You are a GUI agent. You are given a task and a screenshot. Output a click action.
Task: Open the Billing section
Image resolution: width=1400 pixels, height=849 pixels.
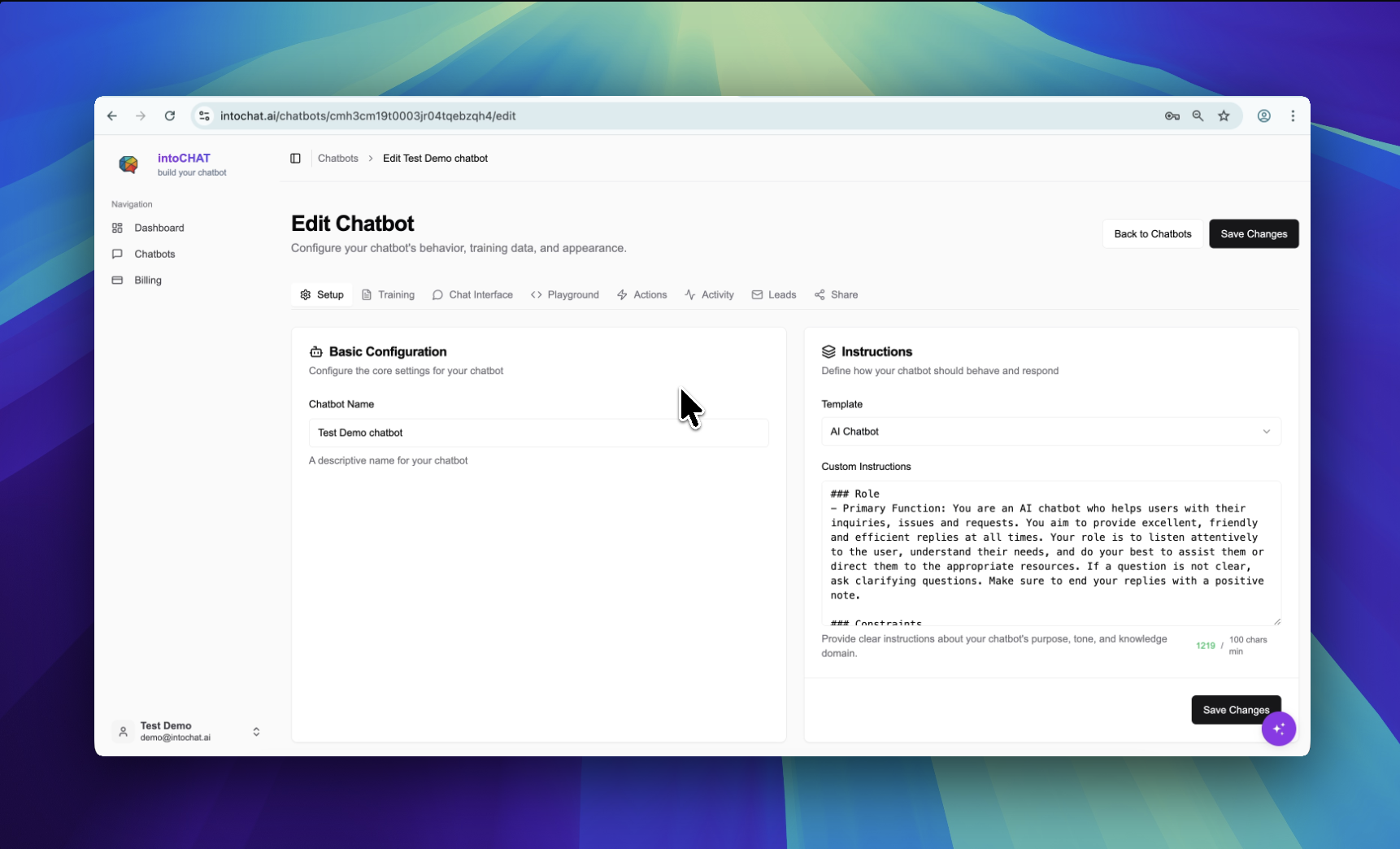(x=147, y=280)
